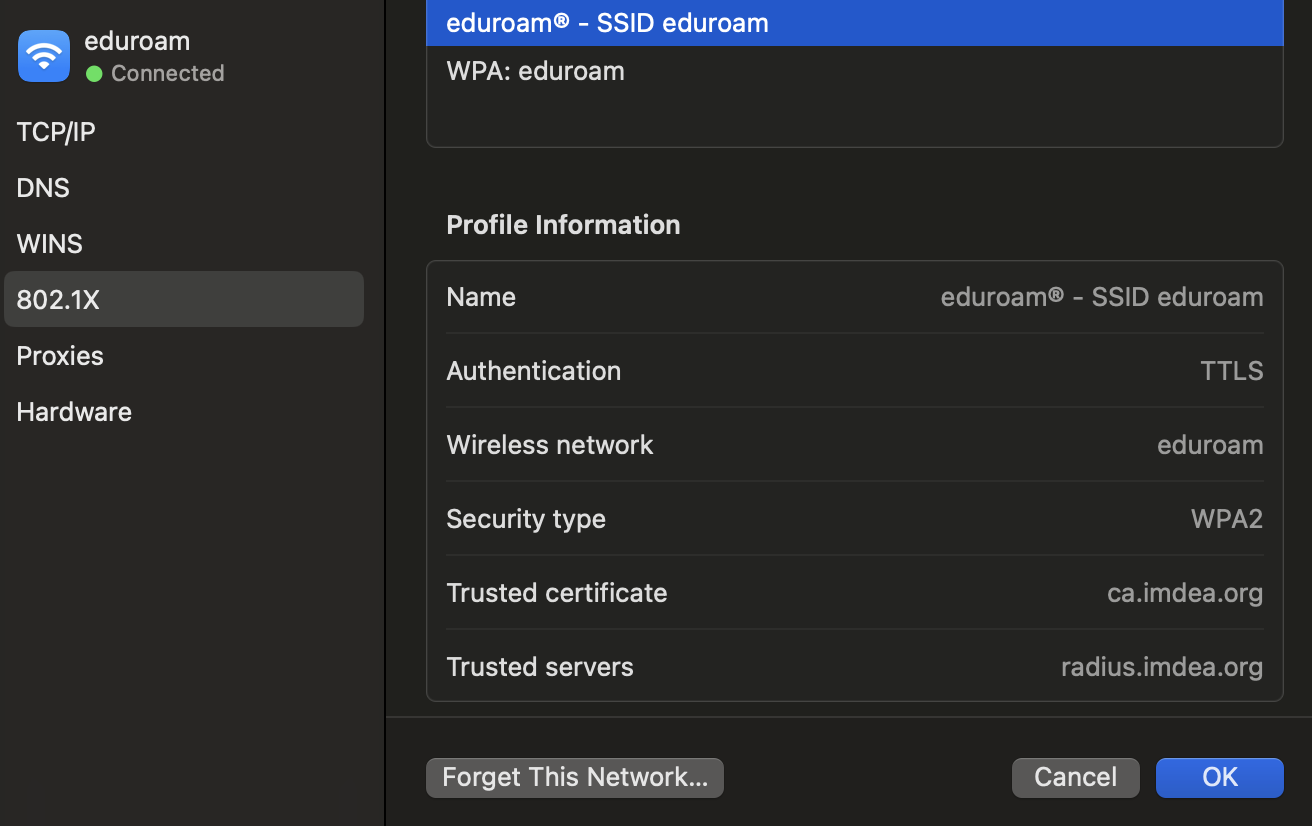Confirm with the OK button
Viewport: 1312px width, 826px height.
click(x=1219, y=777)
